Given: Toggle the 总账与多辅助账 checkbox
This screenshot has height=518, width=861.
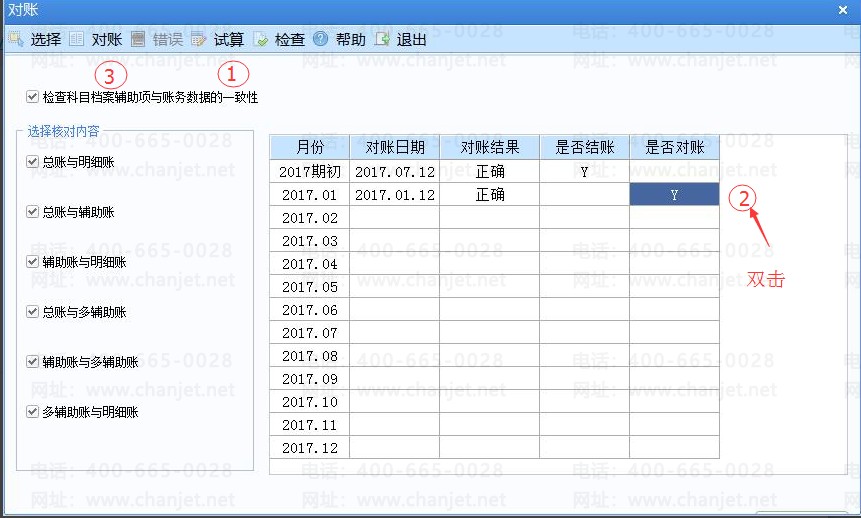Looking at the screenshot, I should 32,311.
